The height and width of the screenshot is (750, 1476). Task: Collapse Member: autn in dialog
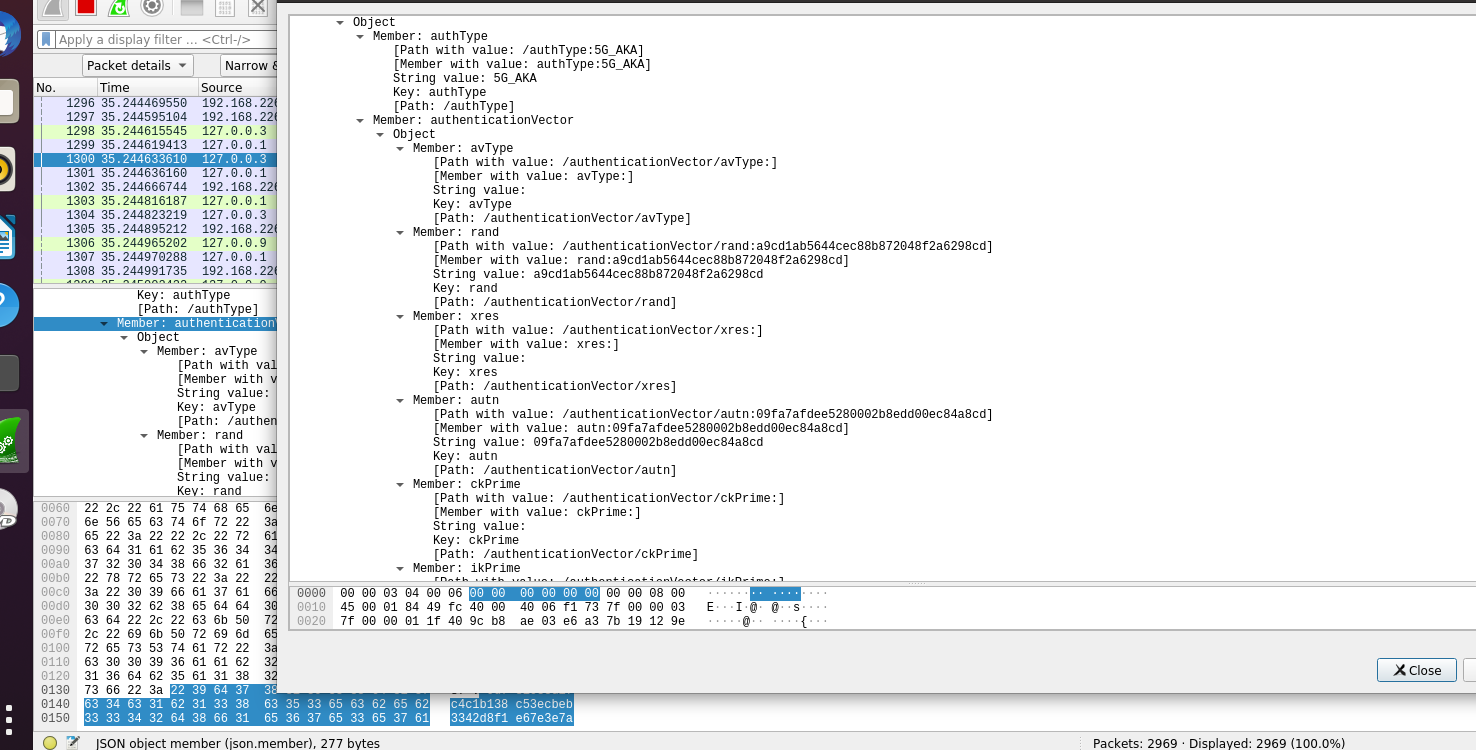tap(401, 400)
